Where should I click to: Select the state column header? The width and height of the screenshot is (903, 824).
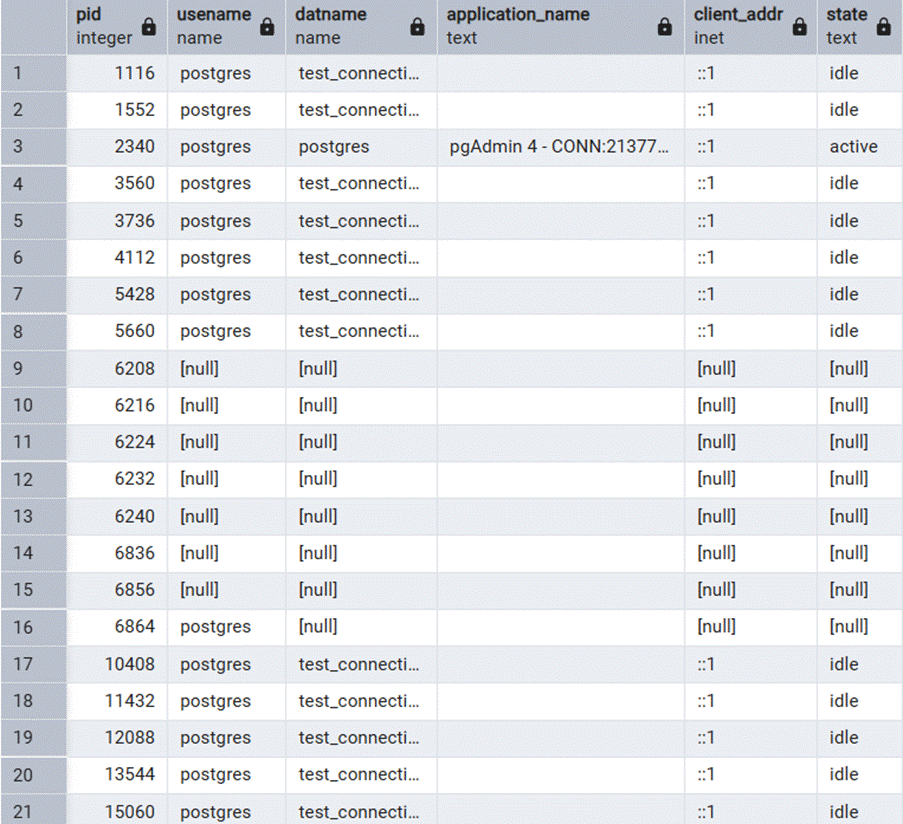[860, 27]
